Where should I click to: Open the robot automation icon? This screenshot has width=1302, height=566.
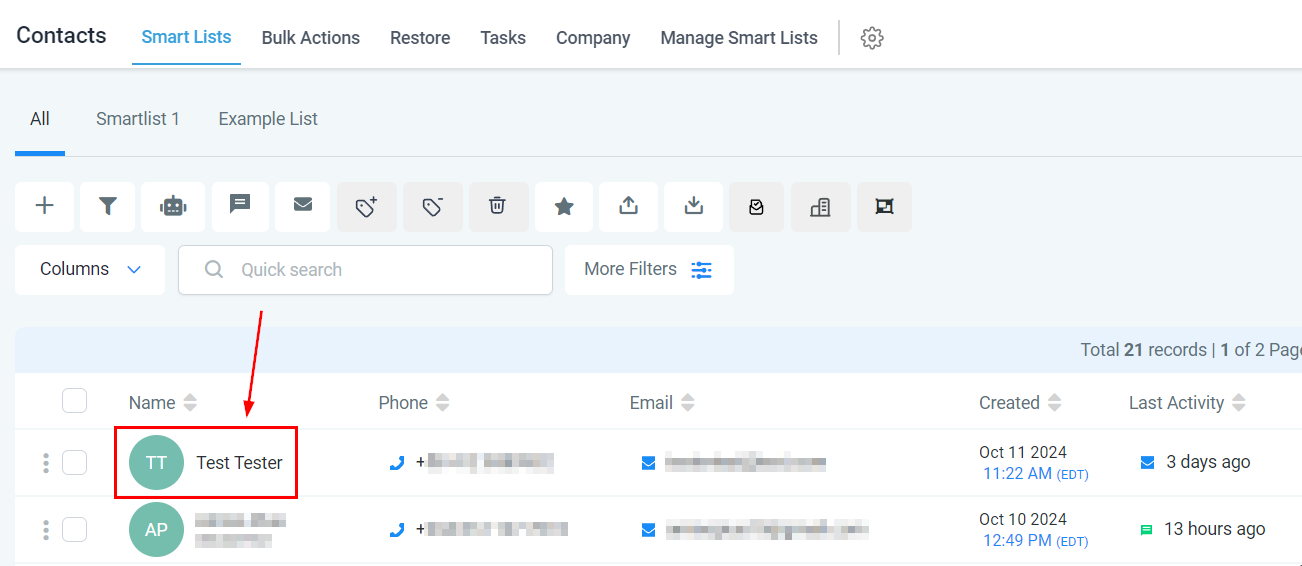tap(173, 206)
